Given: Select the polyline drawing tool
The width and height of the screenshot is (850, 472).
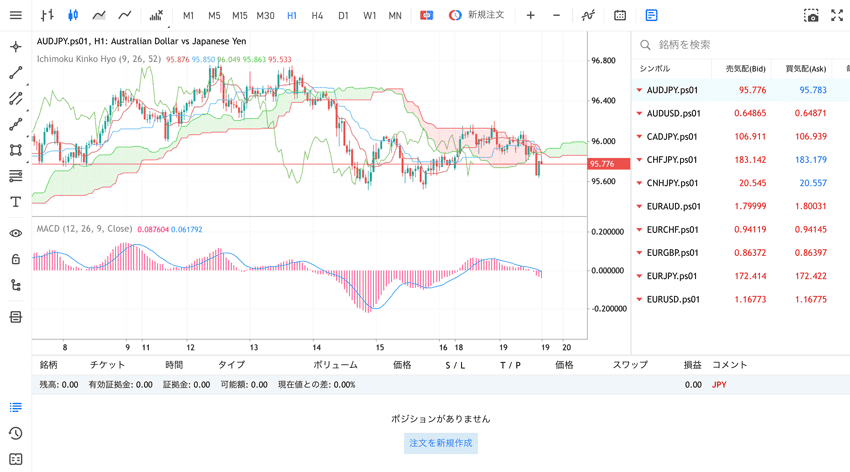Looking at the screenshot, I should coord(16,124).
